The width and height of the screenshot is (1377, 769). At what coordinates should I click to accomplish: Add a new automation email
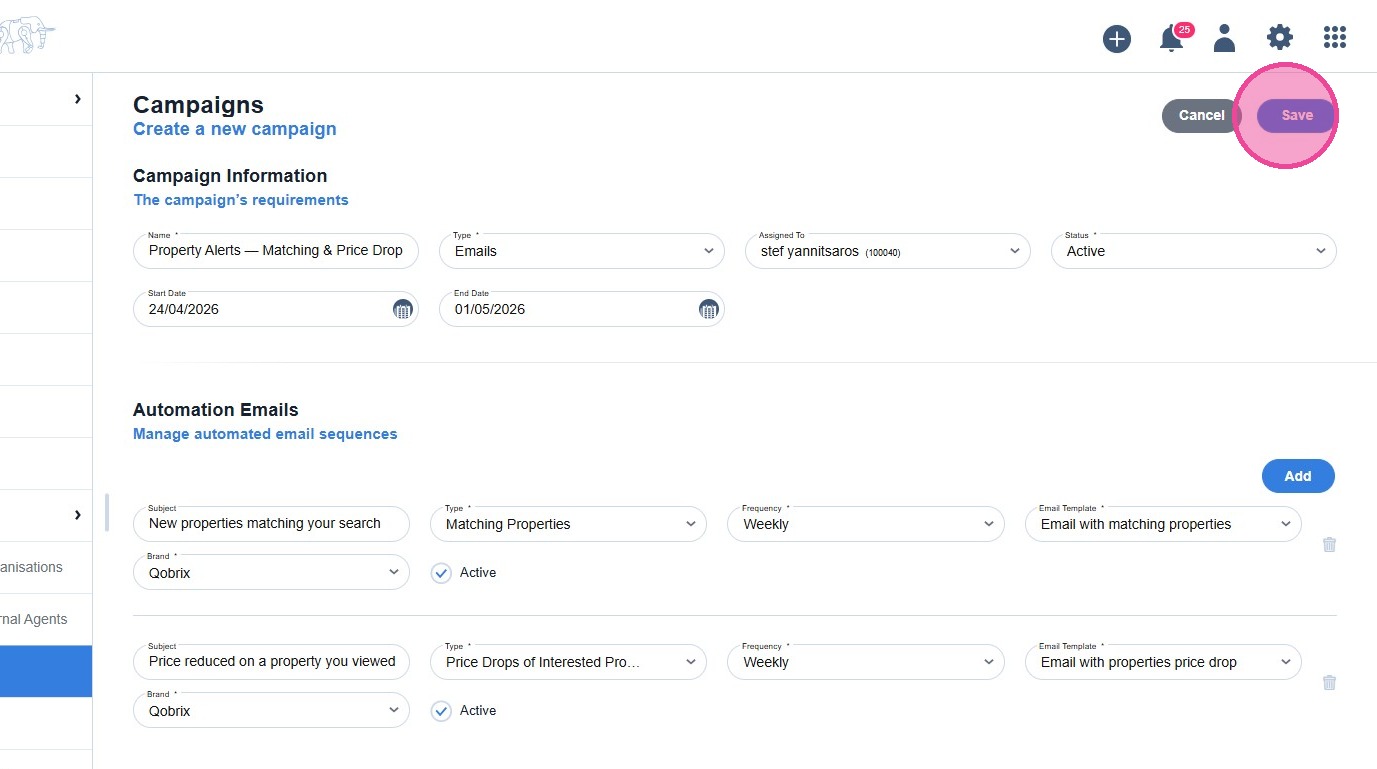(x=1297, y=476)
